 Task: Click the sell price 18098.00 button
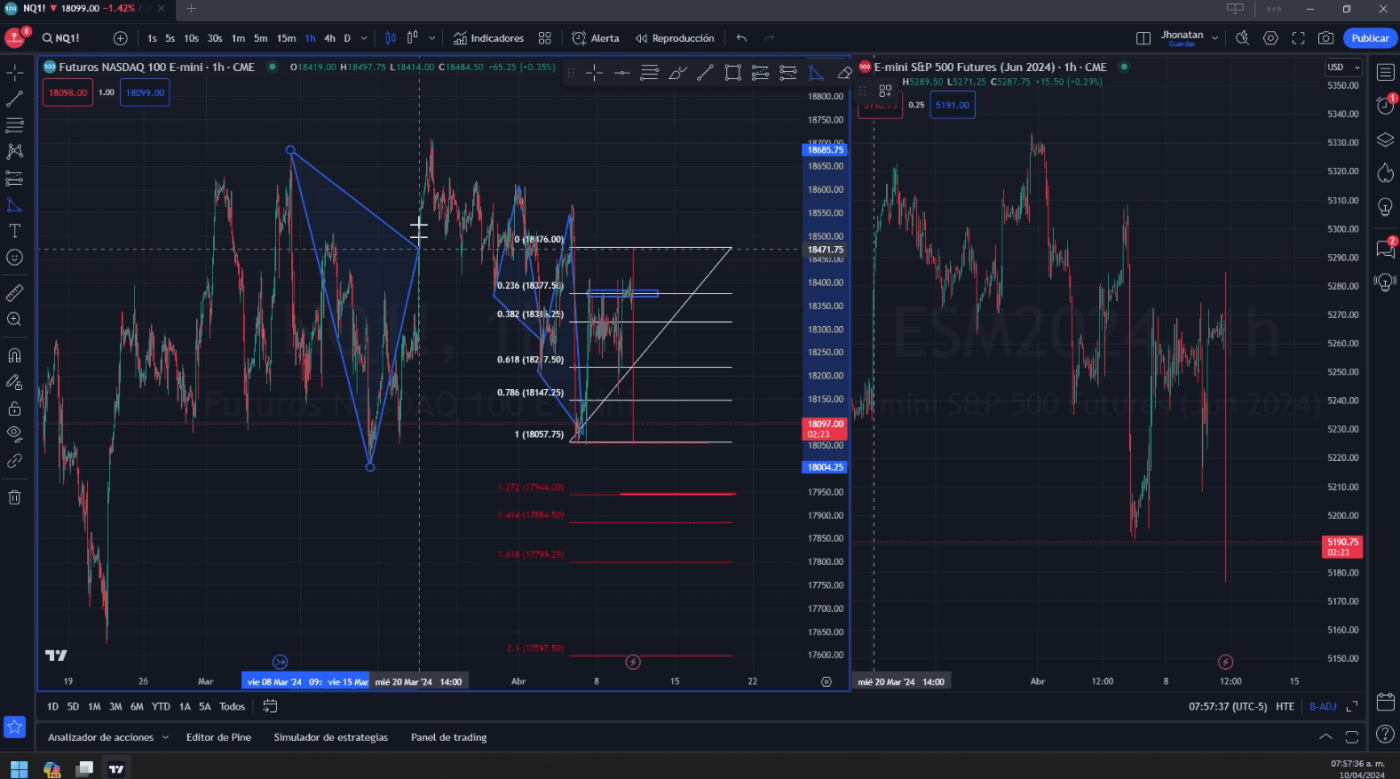click(x=68, y=92)
